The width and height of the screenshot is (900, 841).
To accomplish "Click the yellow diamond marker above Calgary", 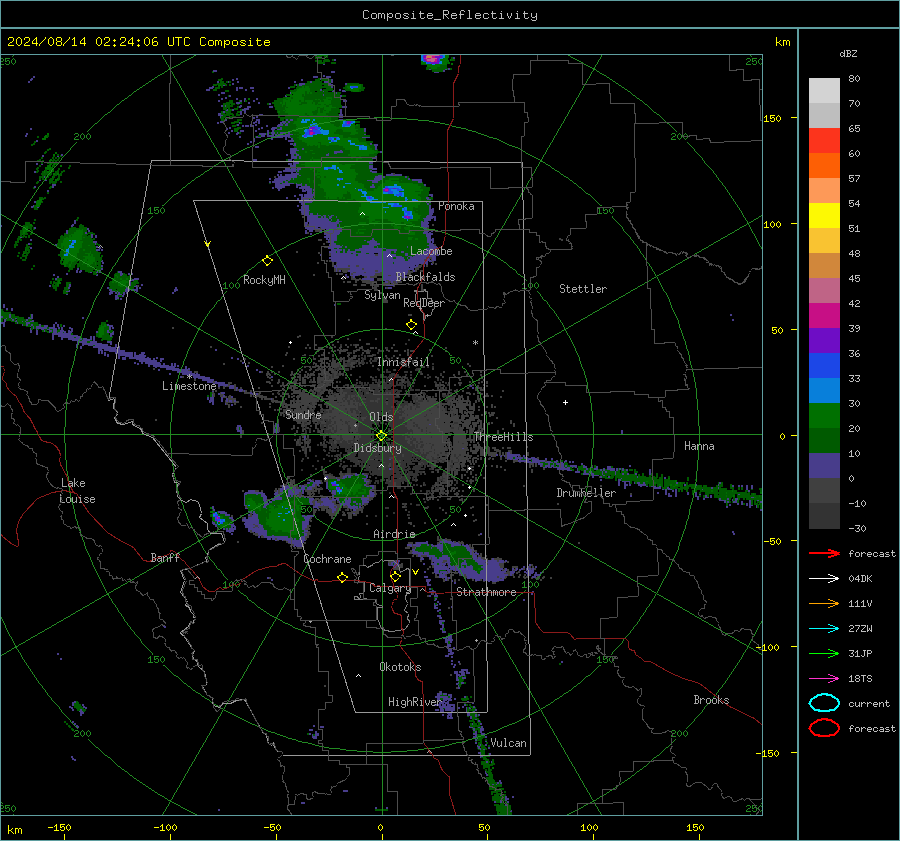I will tap(395, 576).
